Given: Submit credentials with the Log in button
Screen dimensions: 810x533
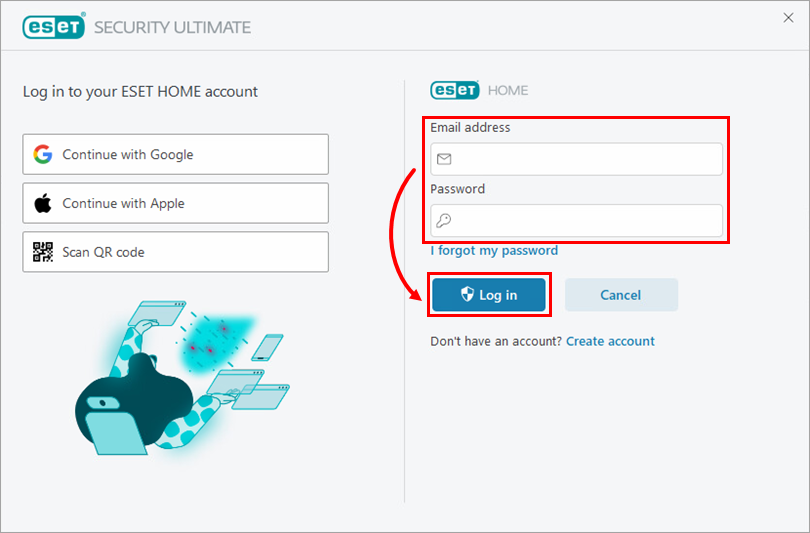Looking at the screenshot, I should (489, 294).
